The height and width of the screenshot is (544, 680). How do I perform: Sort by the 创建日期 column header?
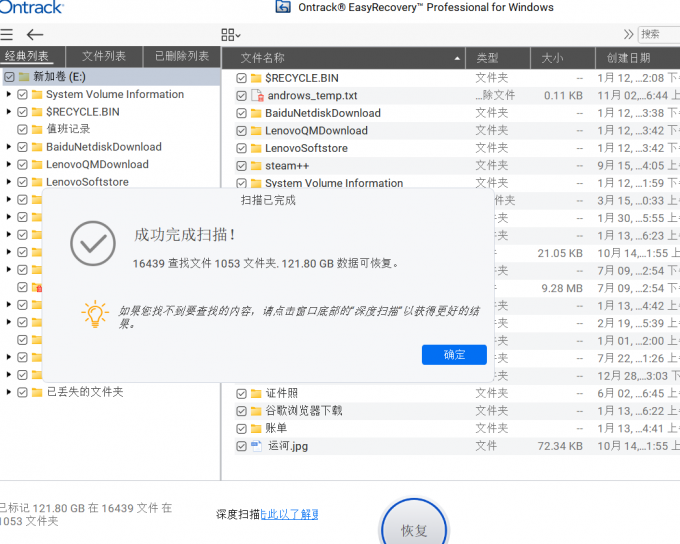click(638, 58)
